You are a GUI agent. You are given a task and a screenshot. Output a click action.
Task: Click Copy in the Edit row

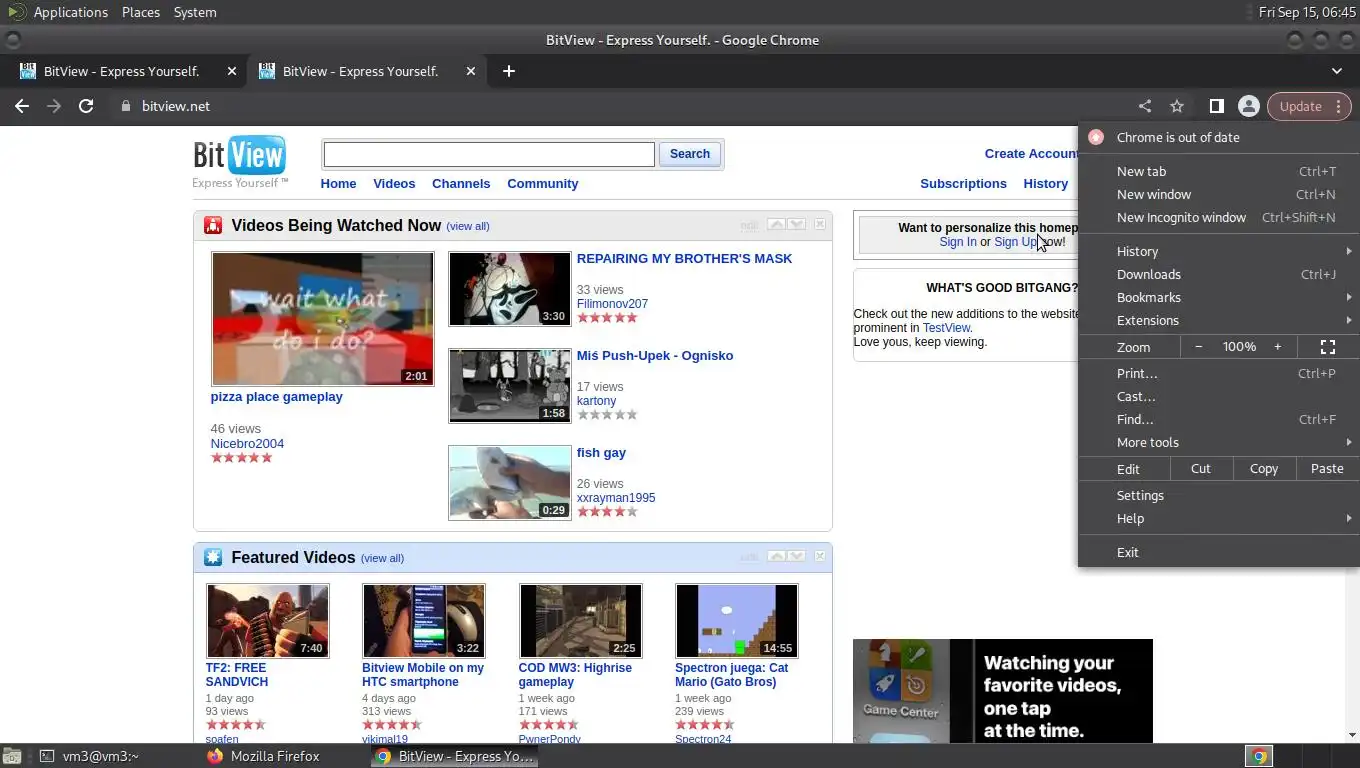[x=1264, y=468]
